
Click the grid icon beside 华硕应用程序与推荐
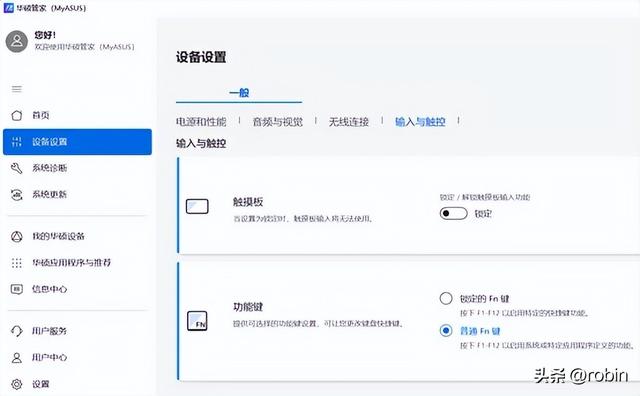(x=17, y=263)
